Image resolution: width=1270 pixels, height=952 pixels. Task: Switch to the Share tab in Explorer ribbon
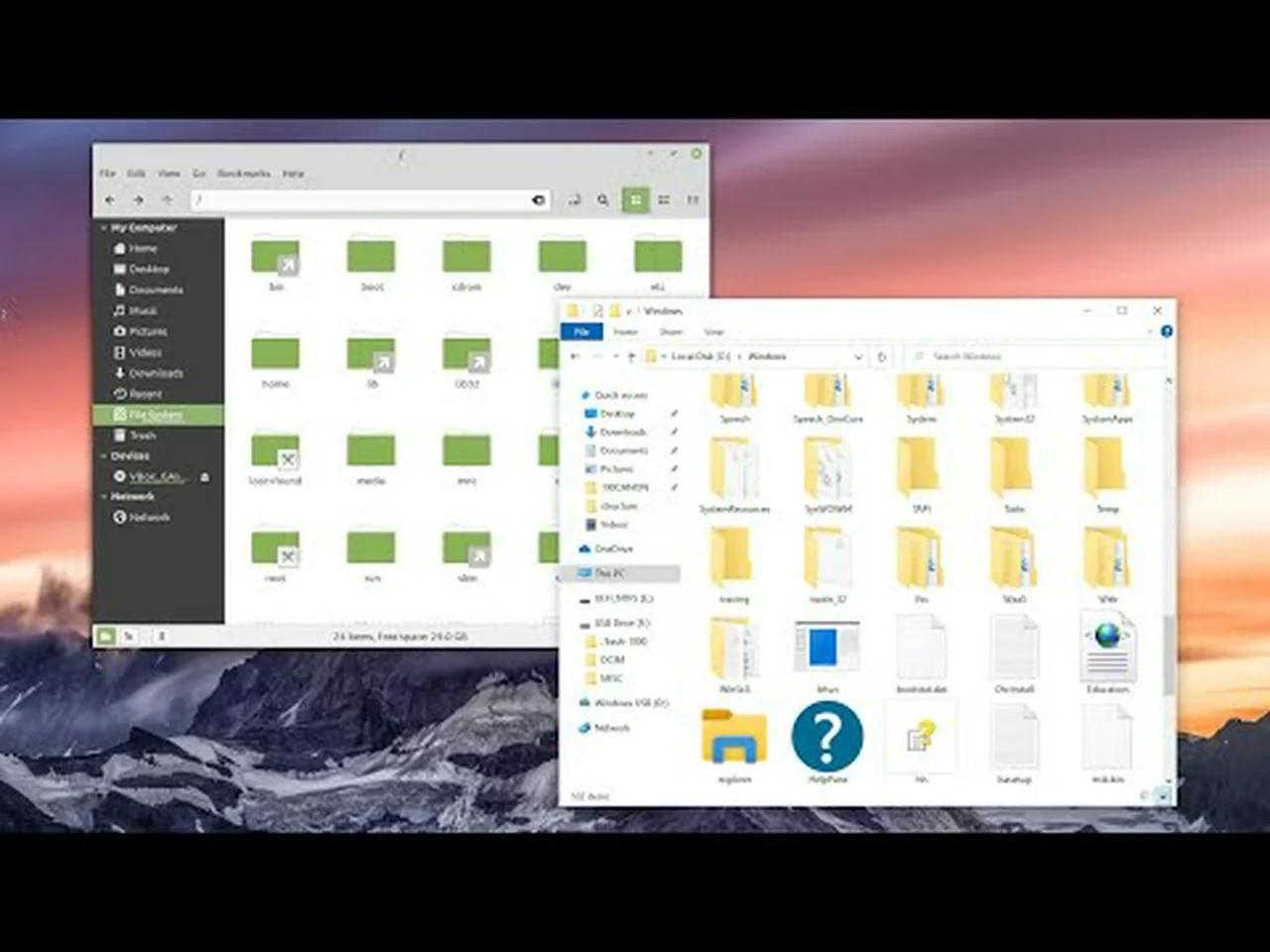pyautogui.click(x=671, y=331)
